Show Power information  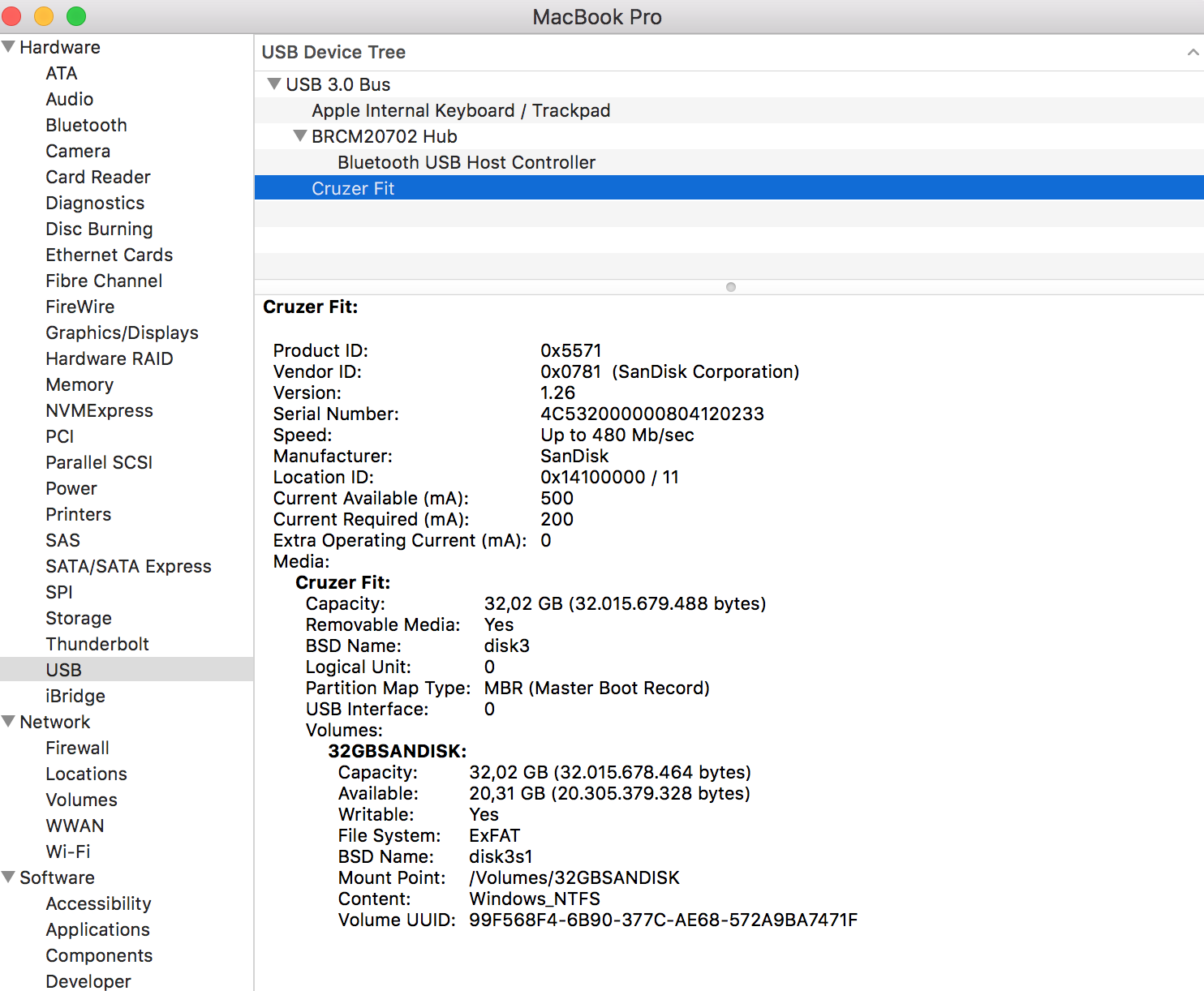pos(71,488)
